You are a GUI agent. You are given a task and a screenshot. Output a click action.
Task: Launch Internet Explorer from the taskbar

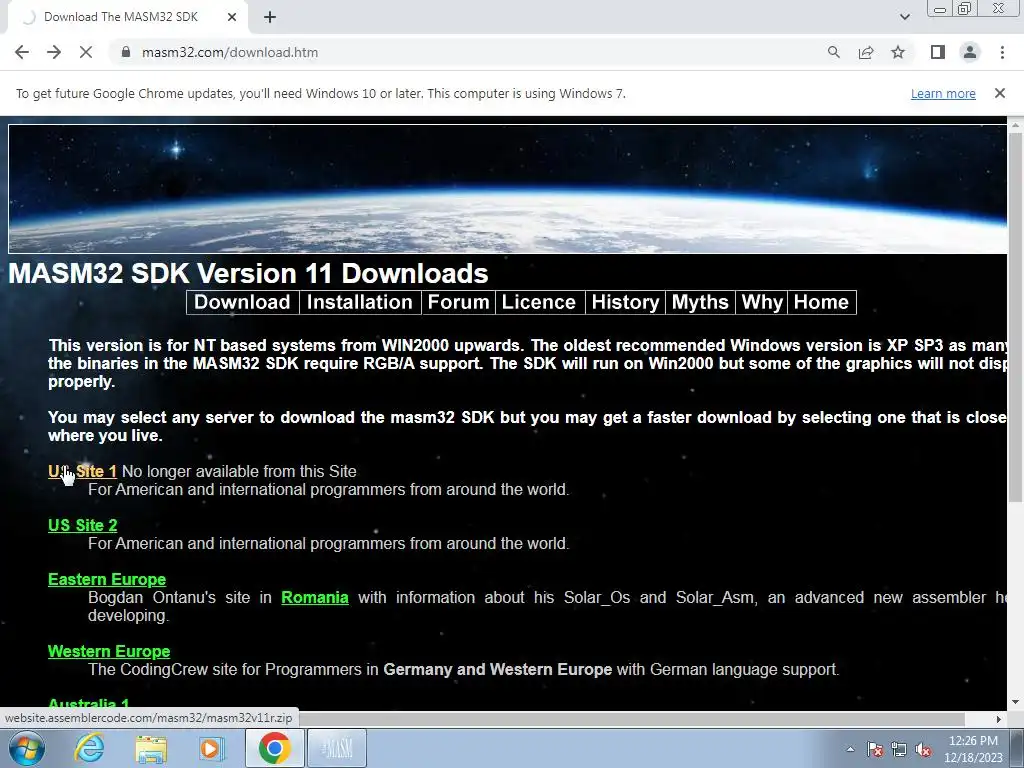[x=89, y=748]
